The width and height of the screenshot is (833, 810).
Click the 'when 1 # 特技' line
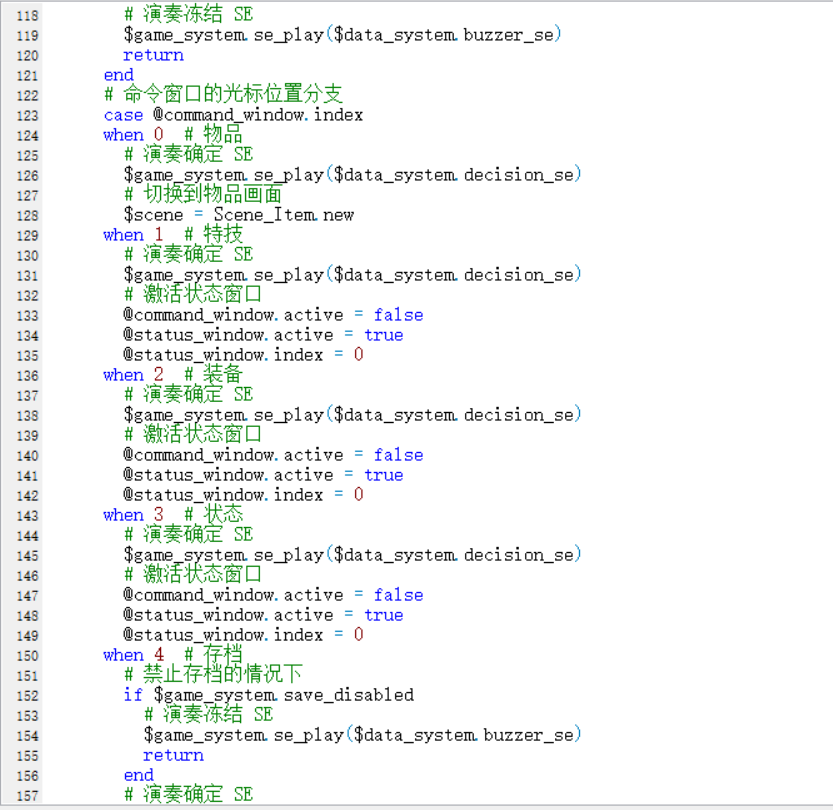173,235
